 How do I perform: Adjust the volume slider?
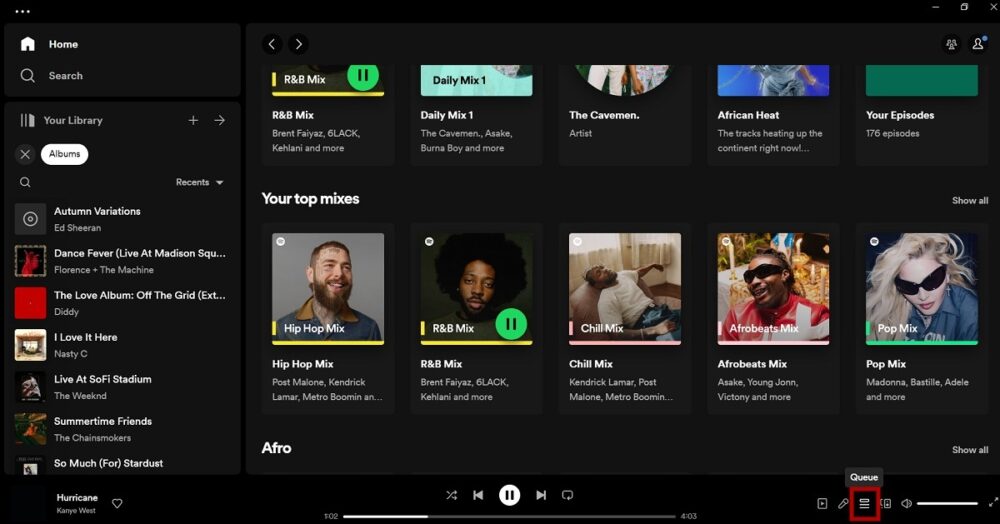click(947, 504)
